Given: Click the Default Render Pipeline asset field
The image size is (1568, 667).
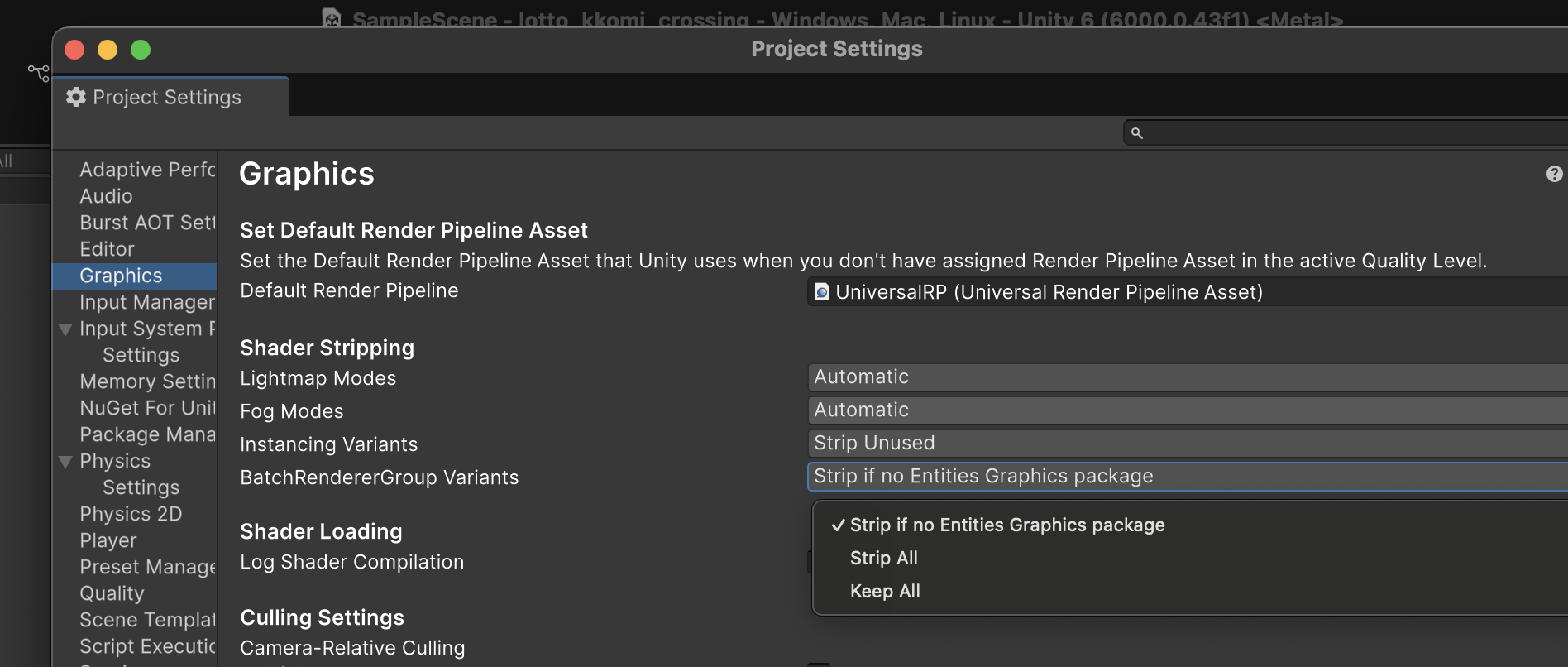Looking at the screenshot, I should pyautogui.click(x=1188, y=292).
